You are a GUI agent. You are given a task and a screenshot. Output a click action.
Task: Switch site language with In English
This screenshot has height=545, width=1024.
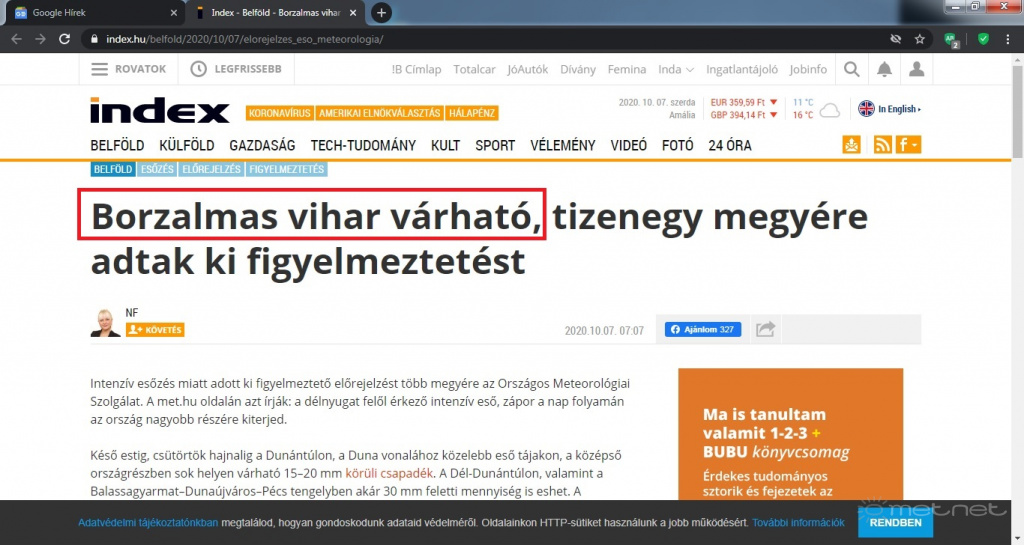click(889, 109)
